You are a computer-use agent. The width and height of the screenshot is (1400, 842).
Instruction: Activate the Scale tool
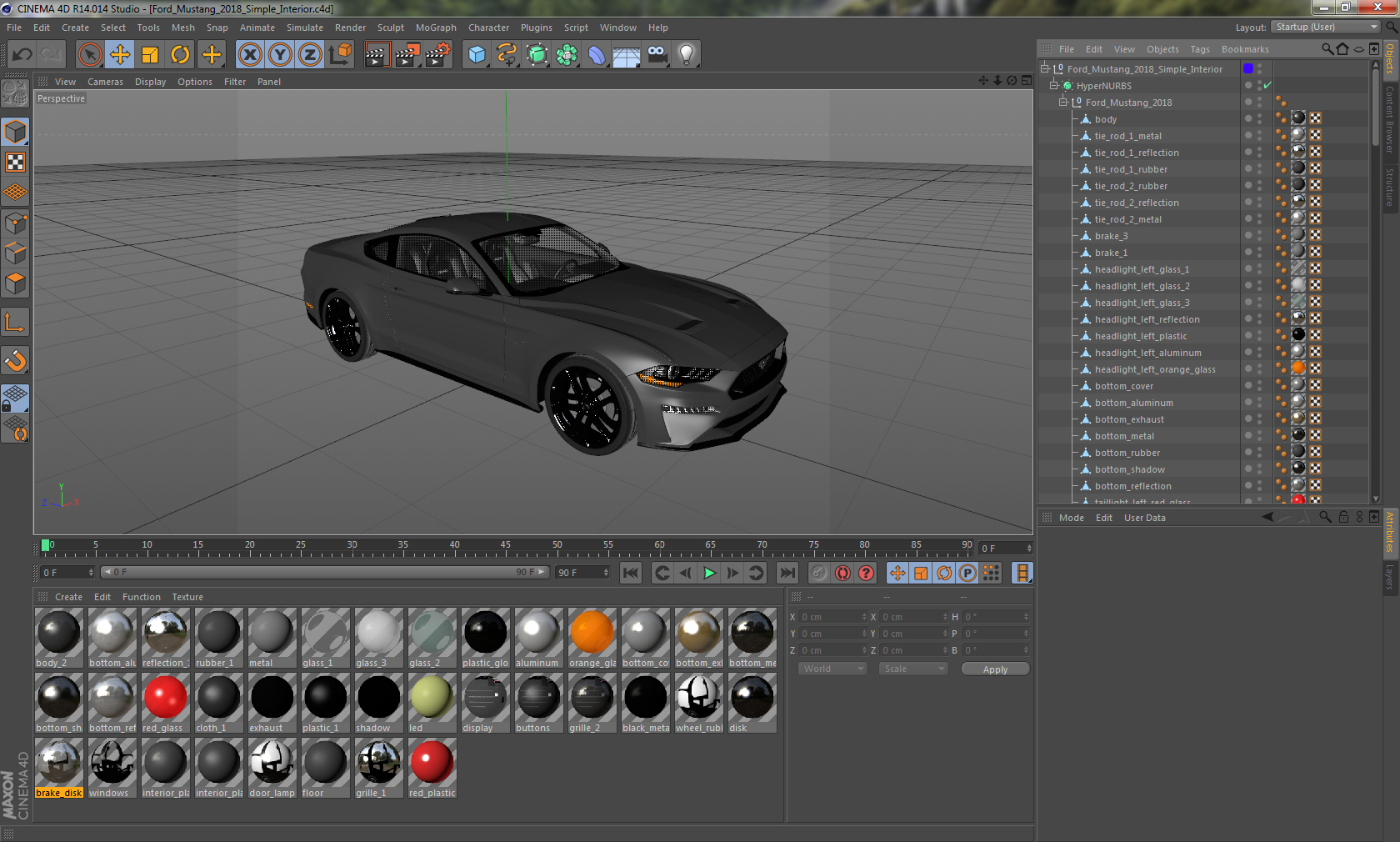pyautogui.click(x=150, y=55)
